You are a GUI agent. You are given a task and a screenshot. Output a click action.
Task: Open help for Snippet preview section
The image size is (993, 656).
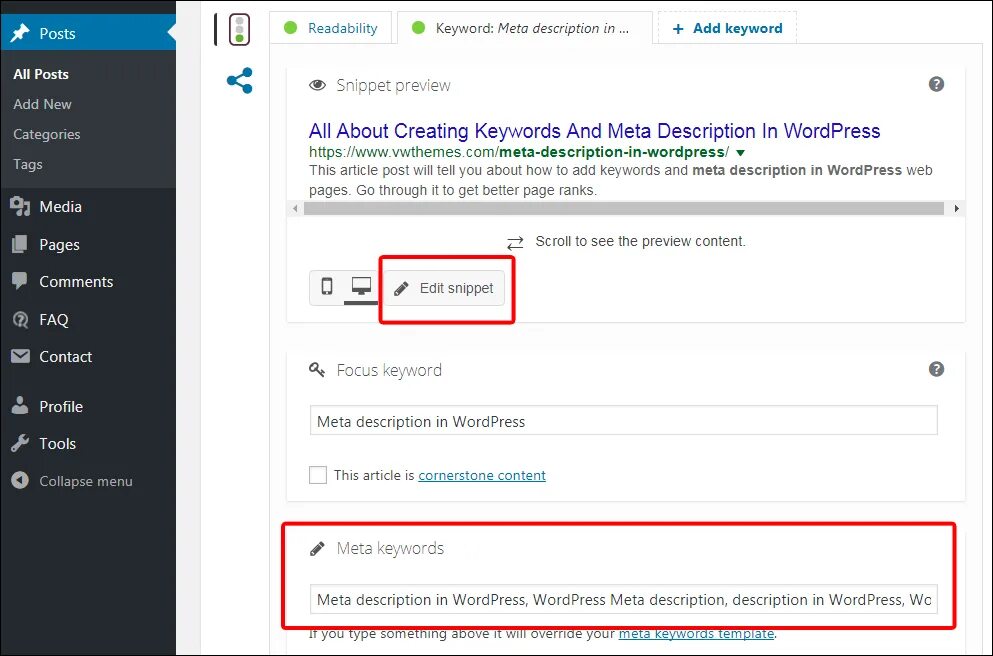(936, 84)
